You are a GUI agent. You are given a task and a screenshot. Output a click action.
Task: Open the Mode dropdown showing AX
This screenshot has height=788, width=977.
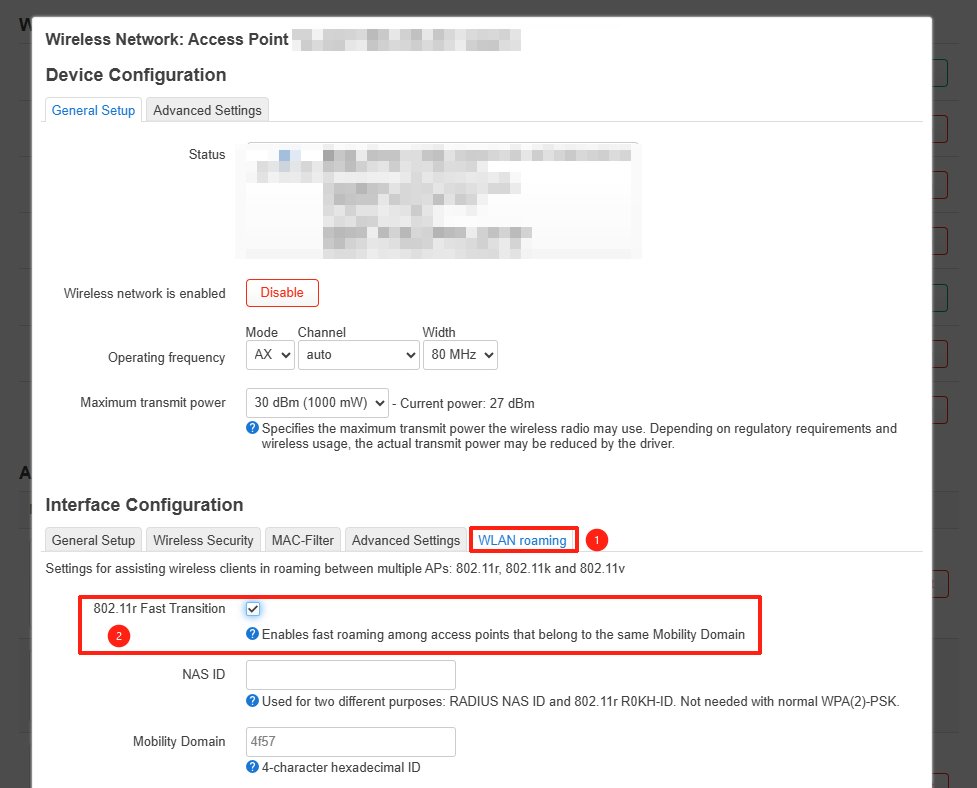pos(270,355)
